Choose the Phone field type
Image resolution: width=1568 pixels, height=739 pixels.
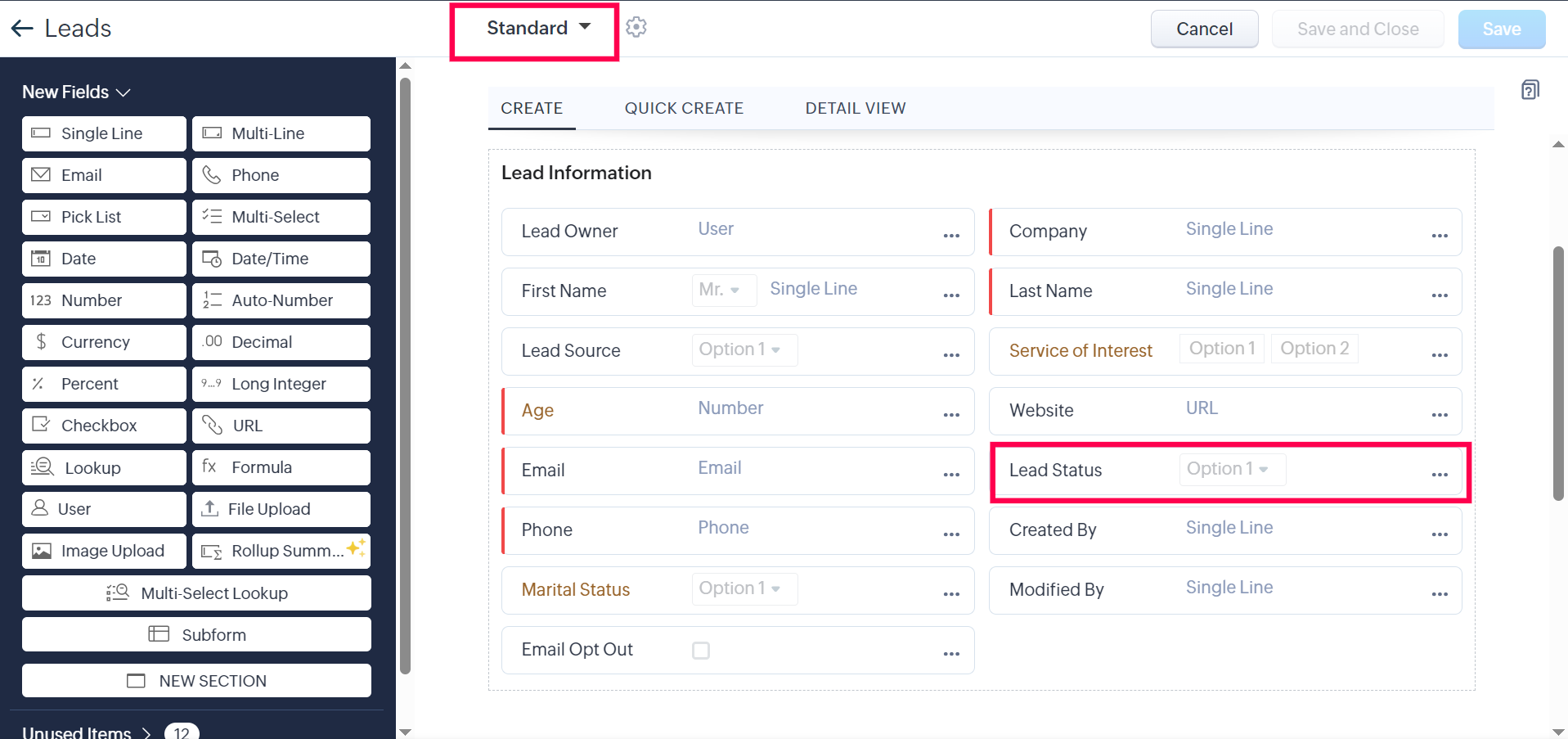[281, 175]
